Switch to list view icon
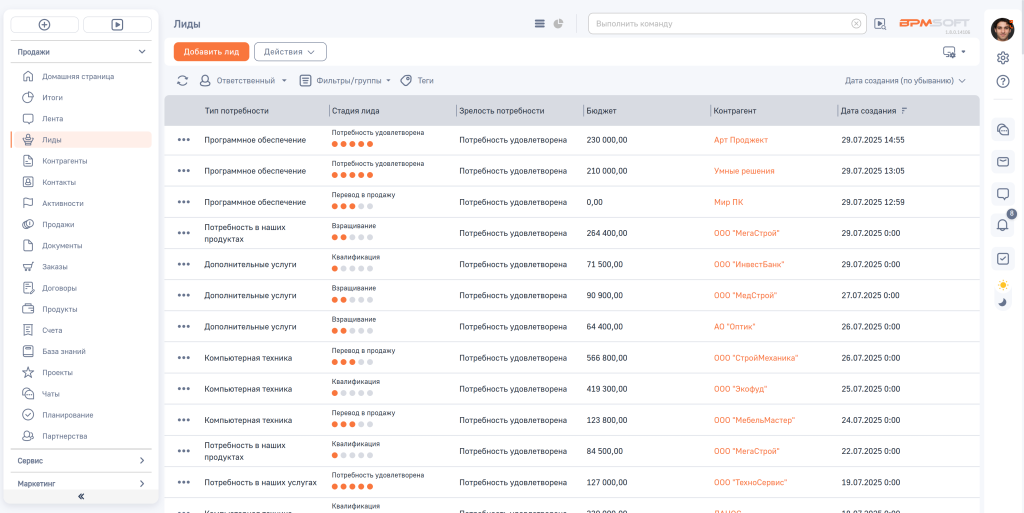The image size is (1024, 513). [x=539, y=23]
